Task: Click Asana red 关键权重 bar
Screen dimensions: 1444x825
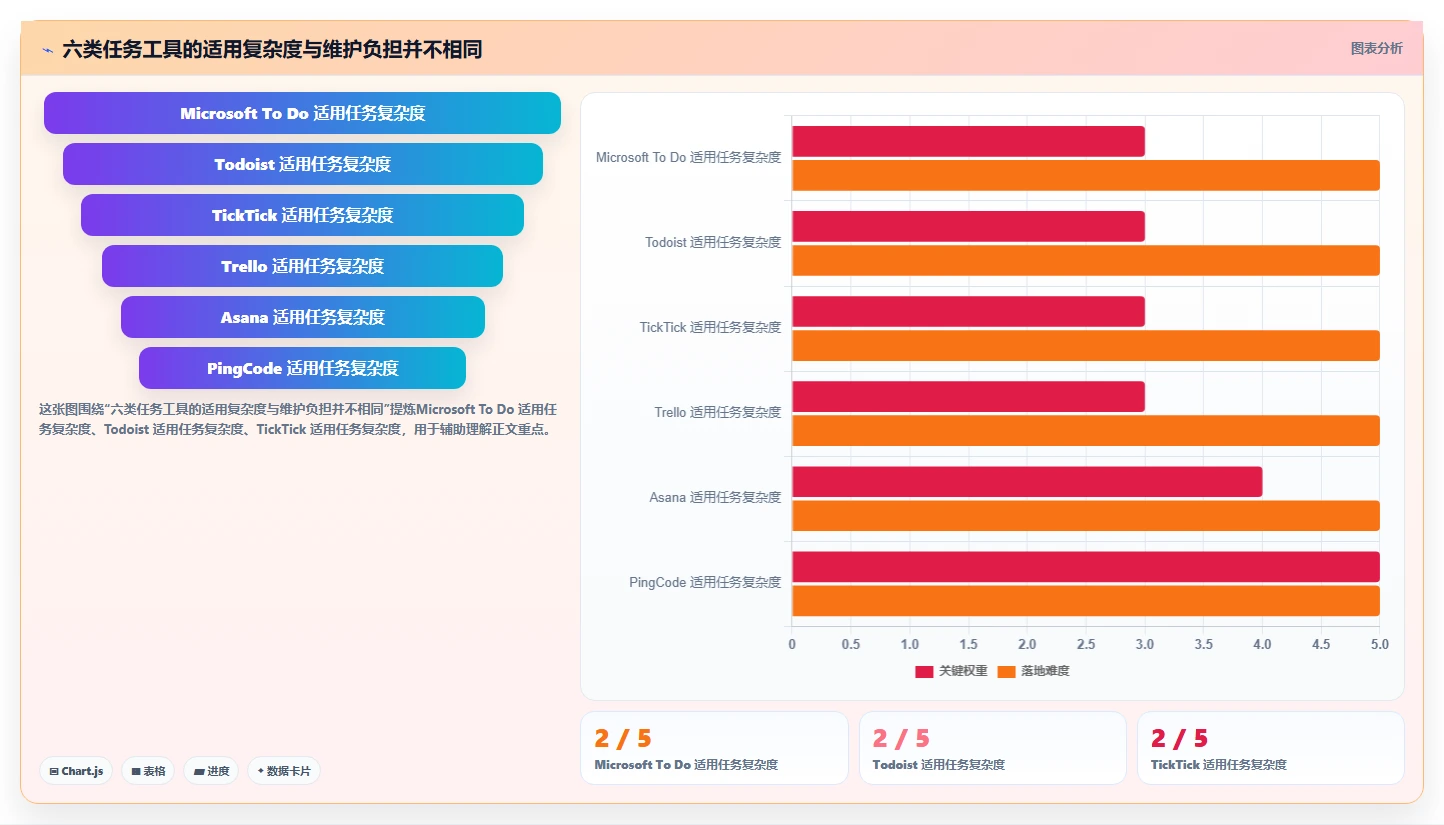Action: pos(1027,481)
